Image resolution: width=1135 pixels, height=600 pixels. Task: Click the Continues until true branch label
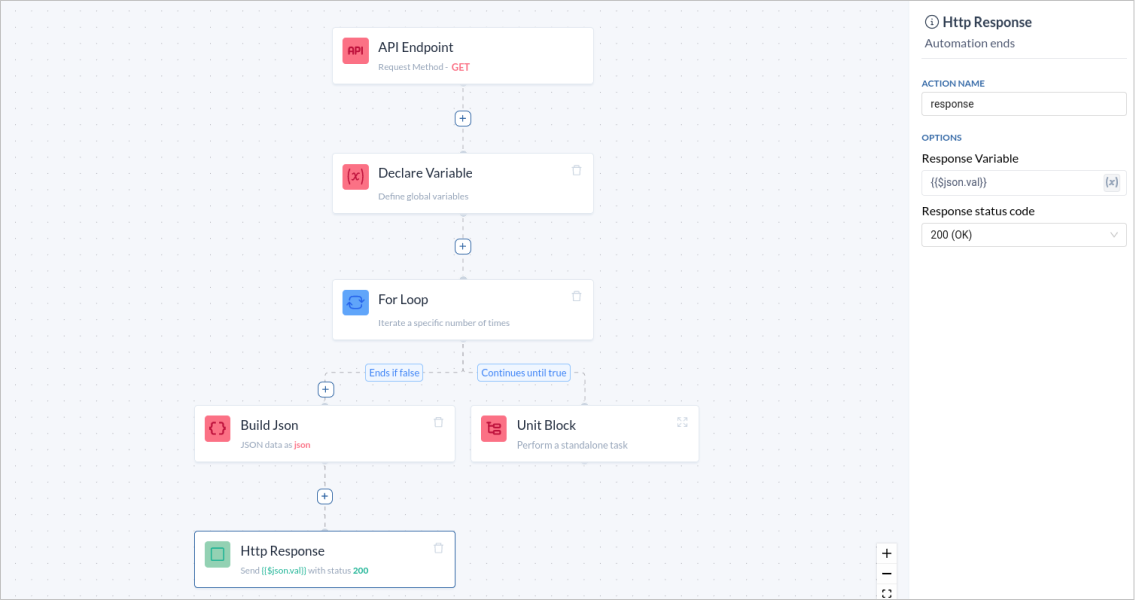523,372
